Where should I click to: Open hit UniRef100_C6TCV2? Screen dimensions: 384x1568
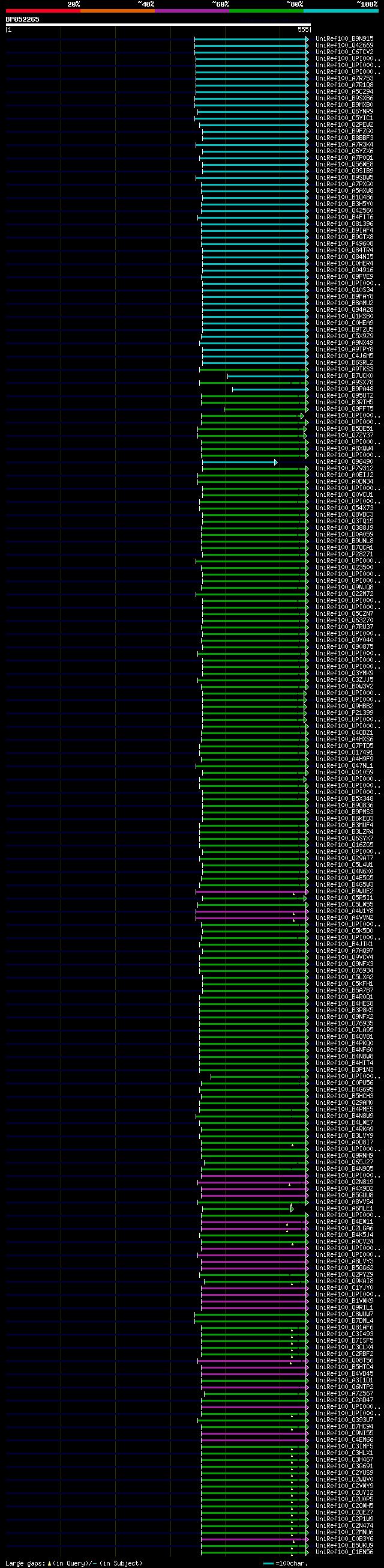pos(344,52)
